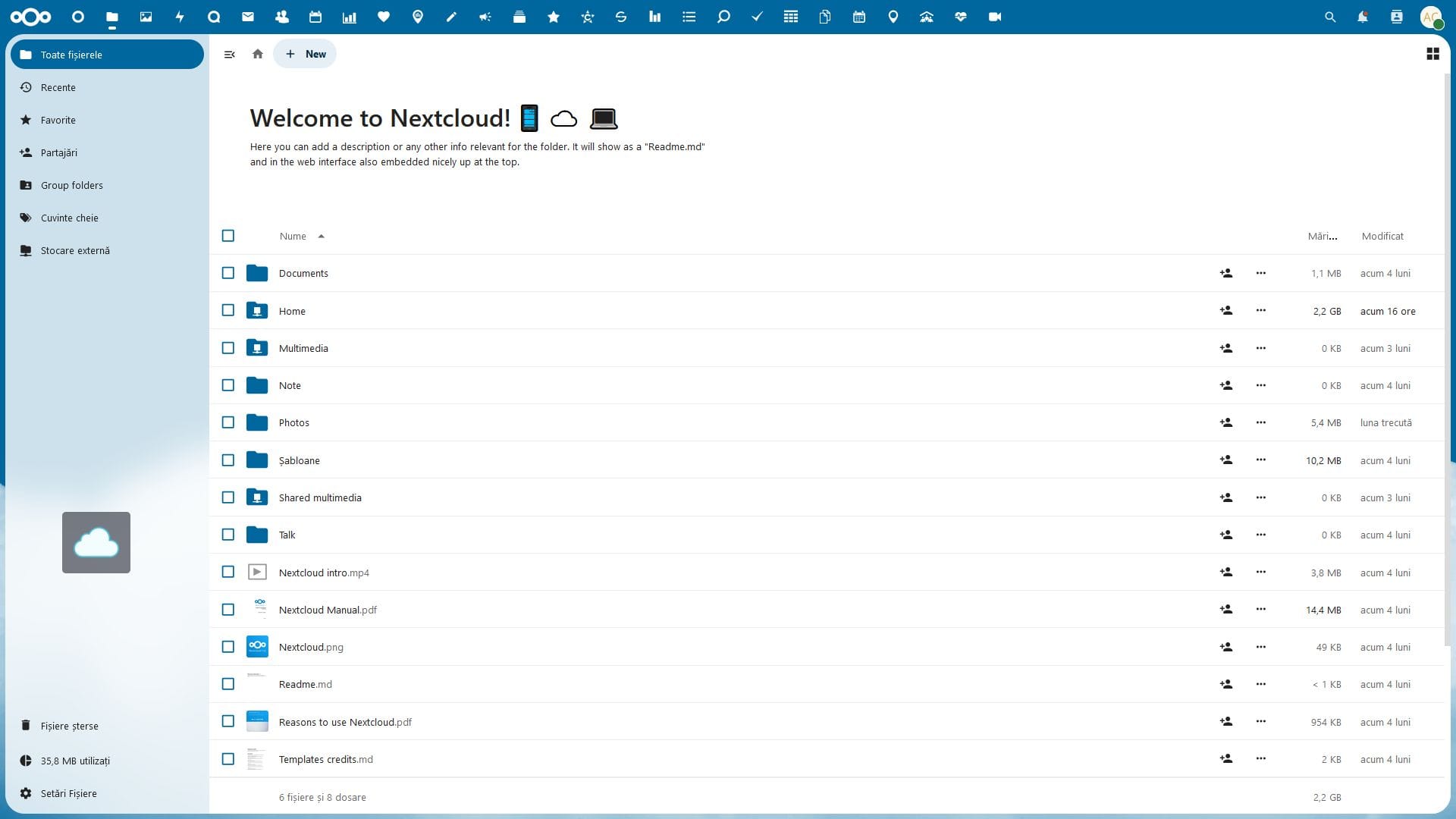
Task: Sort files by the Nume column arrow
Action: [x=322, y=236]
